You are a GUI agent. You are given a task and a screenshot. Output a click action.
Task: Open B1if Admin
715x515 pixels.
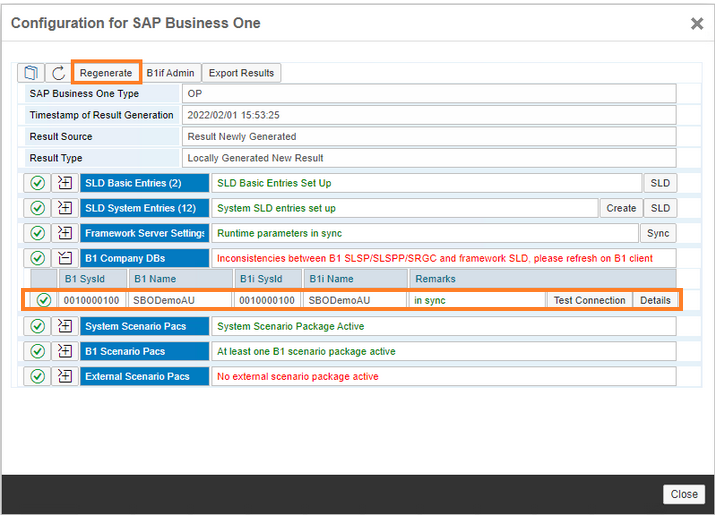(171, 73)
